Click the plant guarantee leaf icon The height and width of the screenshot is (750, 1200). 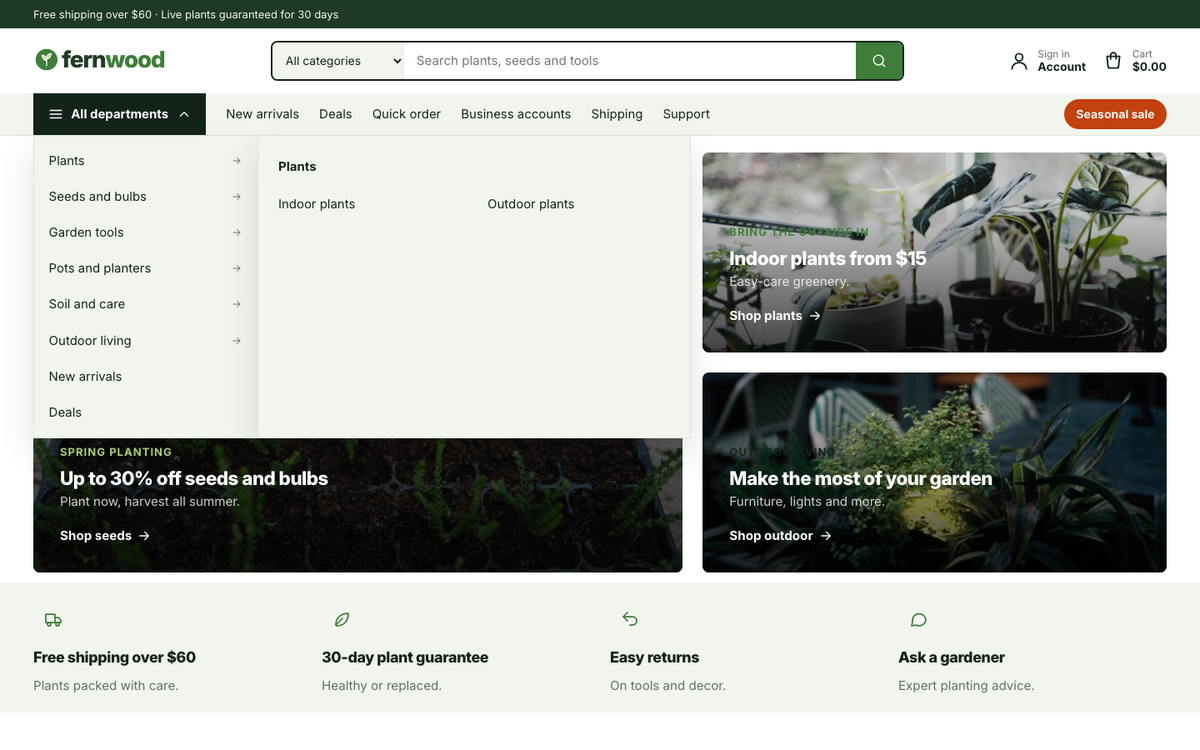click(x=342, y=620)
